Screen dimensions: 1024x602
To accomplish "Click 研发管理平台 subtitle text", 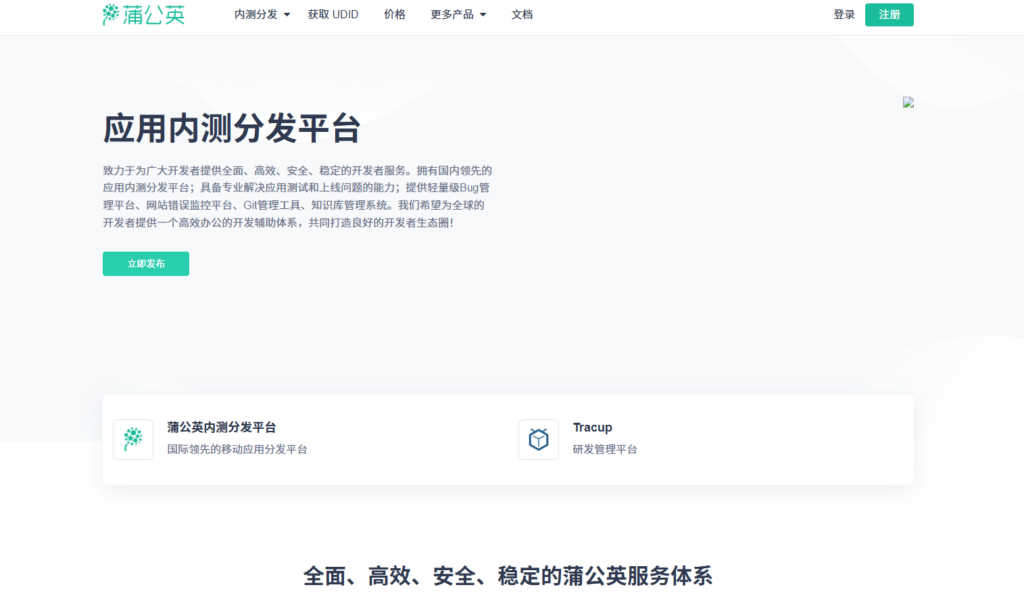I will [x=606, y=448].
